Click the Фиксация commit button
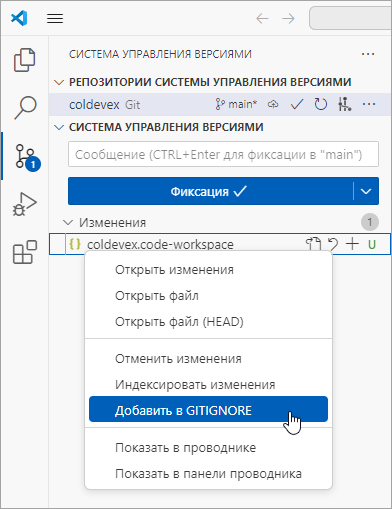392x509 pixels. pyautogui.click(x=210, y=191)
